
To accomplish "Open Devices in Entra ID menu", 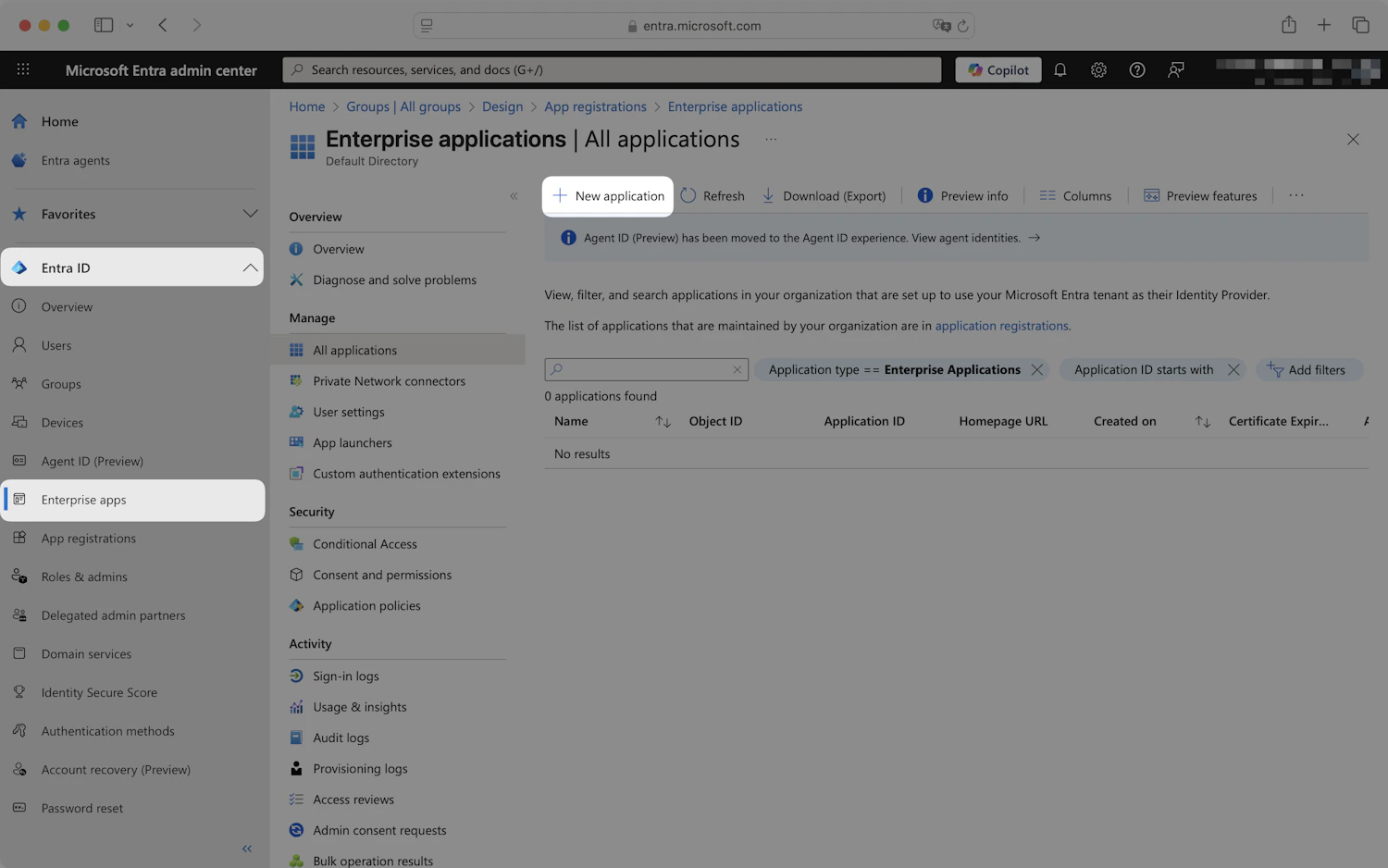I will click(62, 423).
